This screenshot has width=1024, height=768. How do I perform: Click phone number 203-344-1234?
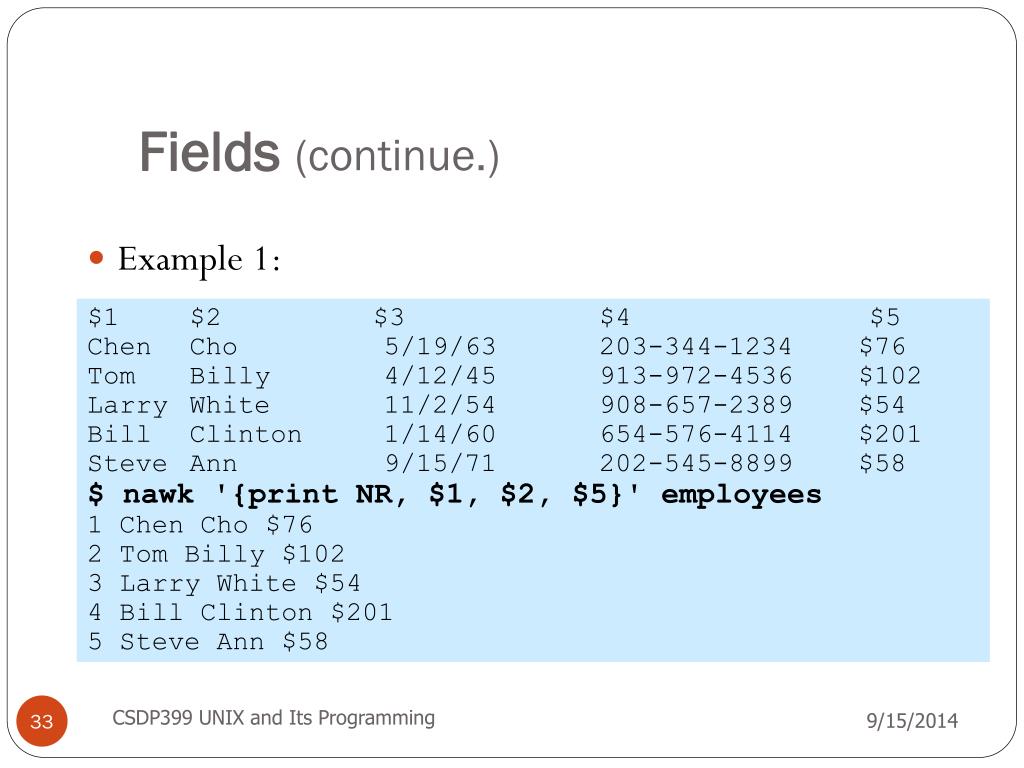(x=696, y=346)
